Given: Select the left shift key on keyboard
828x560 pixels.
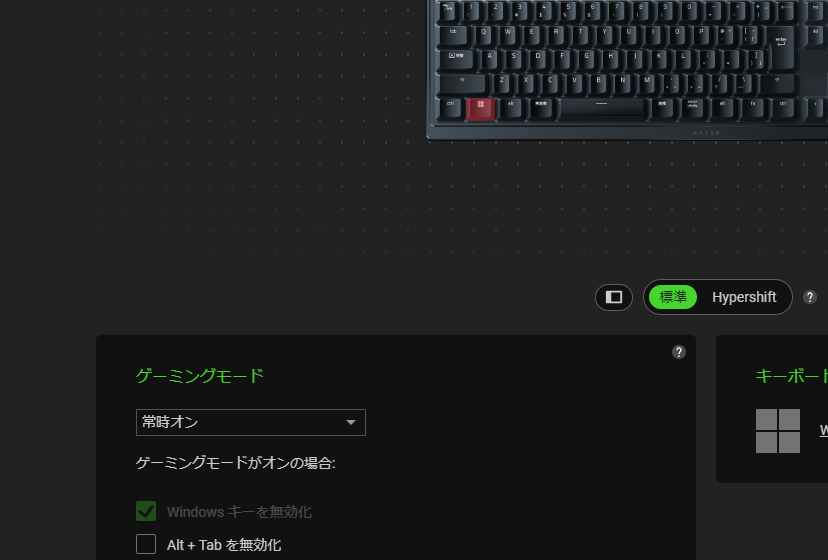Looking at the screenshot, I should pyautogui.click(x=463, y=83).
